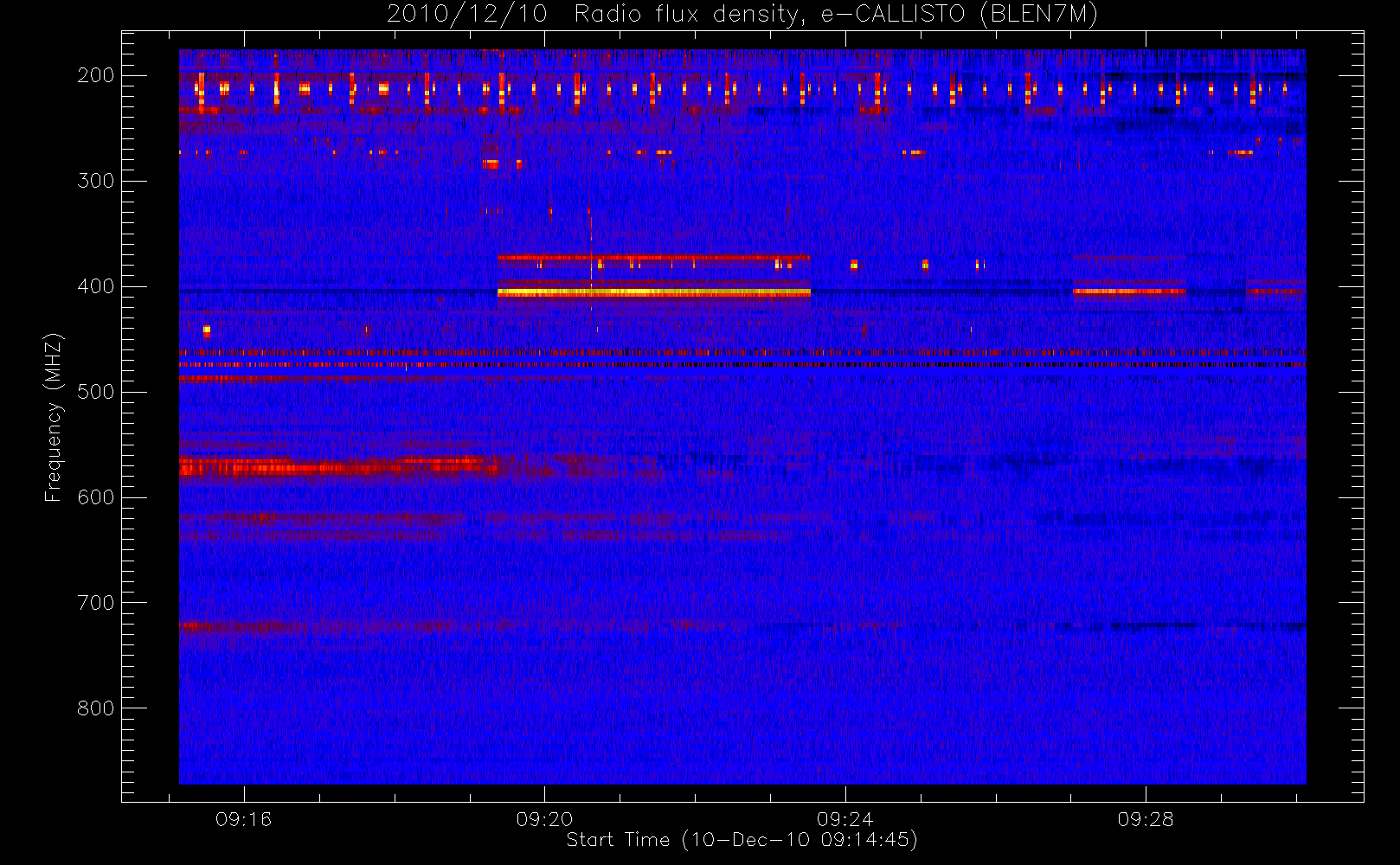Click the short red band near 405 MHz at 09:28
The width and height of the screenshot is (1400, 865).
(1129, 292)
